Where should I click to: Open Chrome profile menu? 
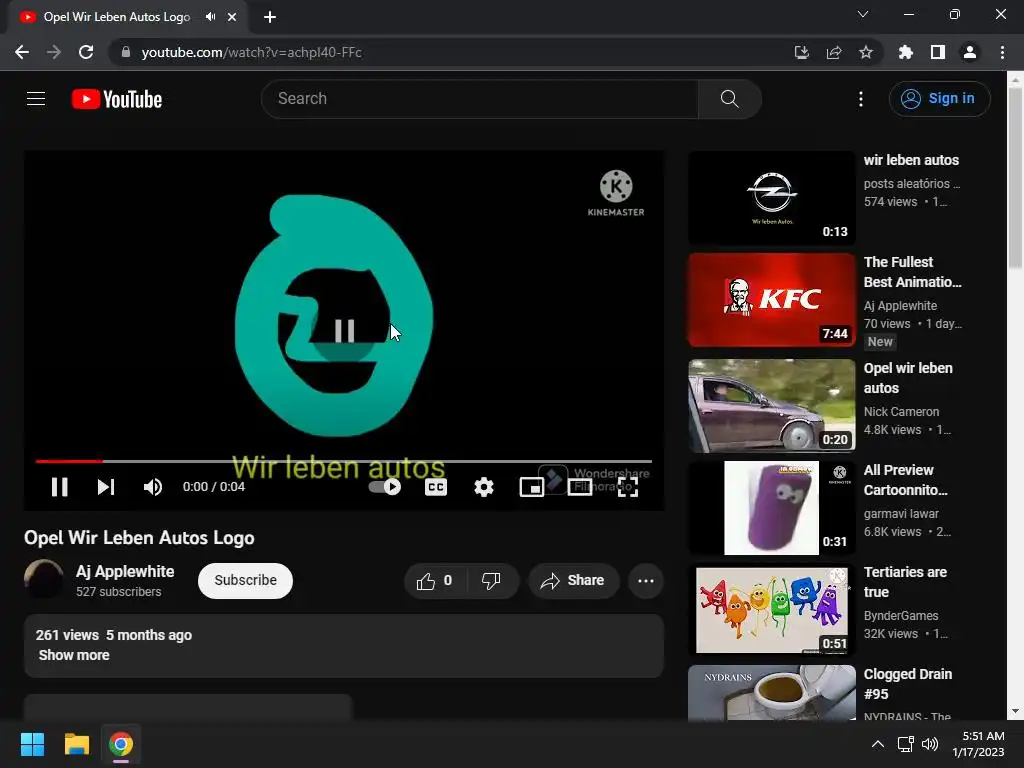tap(970, 52)
